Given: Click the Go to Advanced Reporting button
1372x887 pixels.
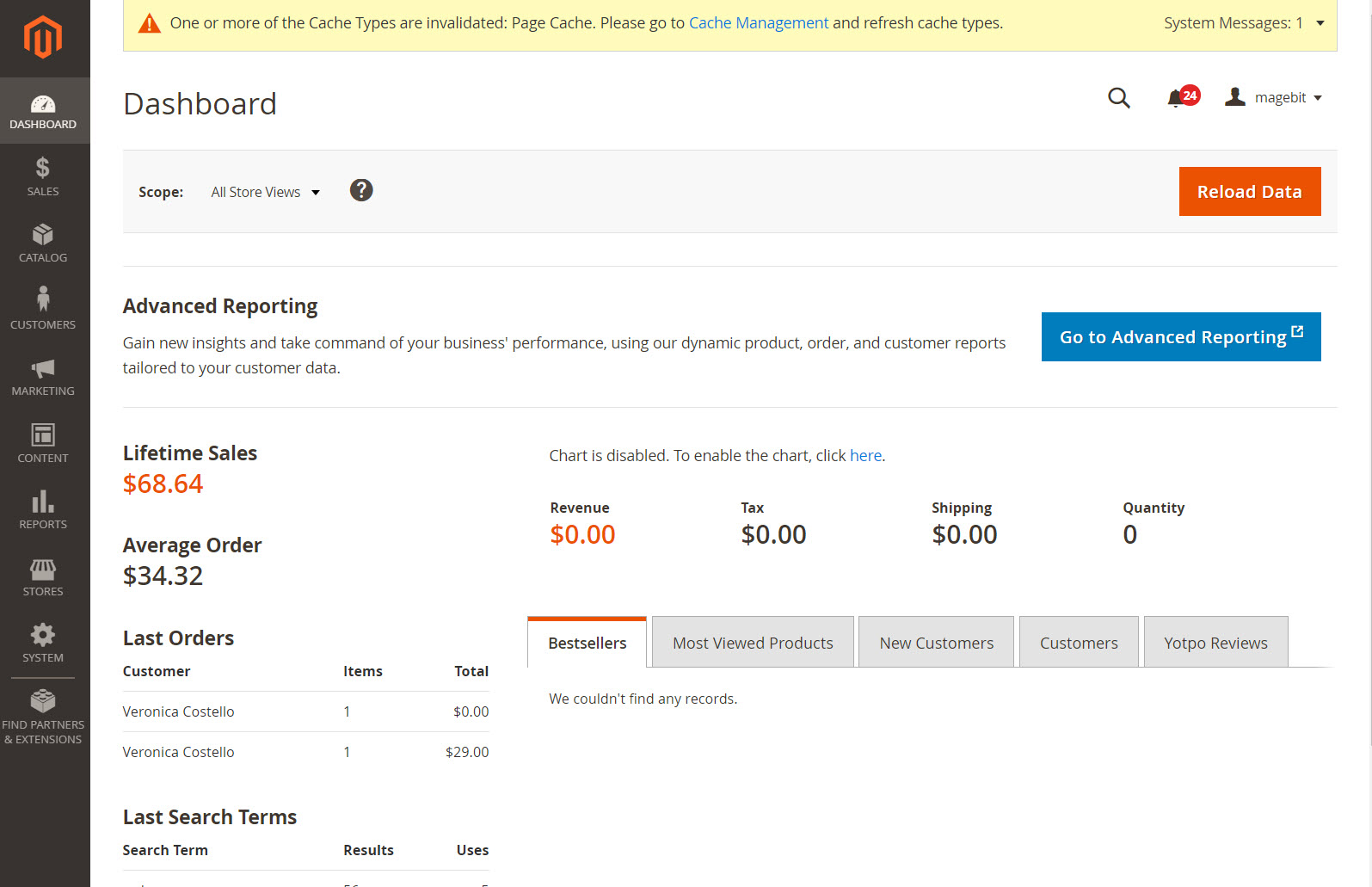Looking at the screenshot, I should [x=1180, y=337].
